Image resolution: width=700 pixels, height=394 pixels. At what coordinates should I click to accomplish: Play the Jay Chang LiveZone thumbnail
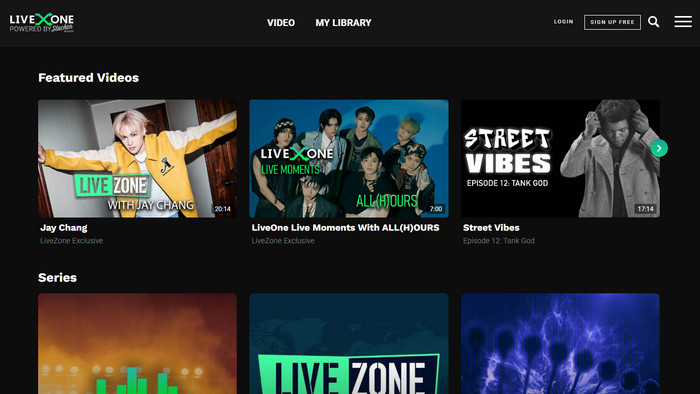[138, 158]
